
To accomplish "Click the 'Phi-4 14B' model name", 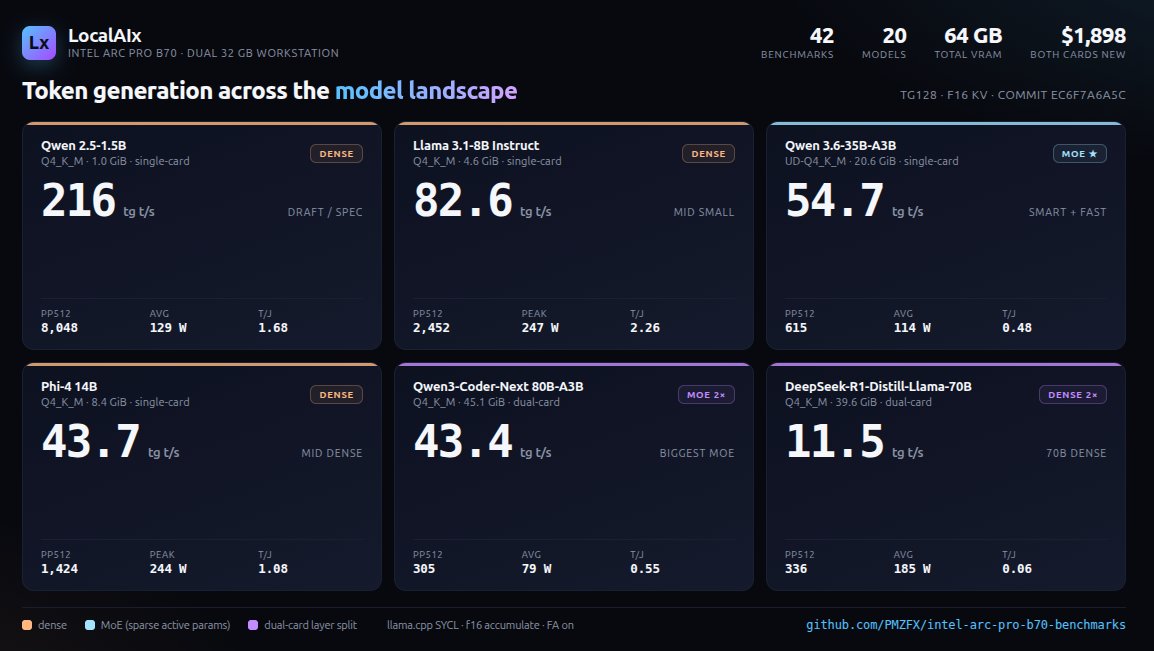I will point(69,387).
